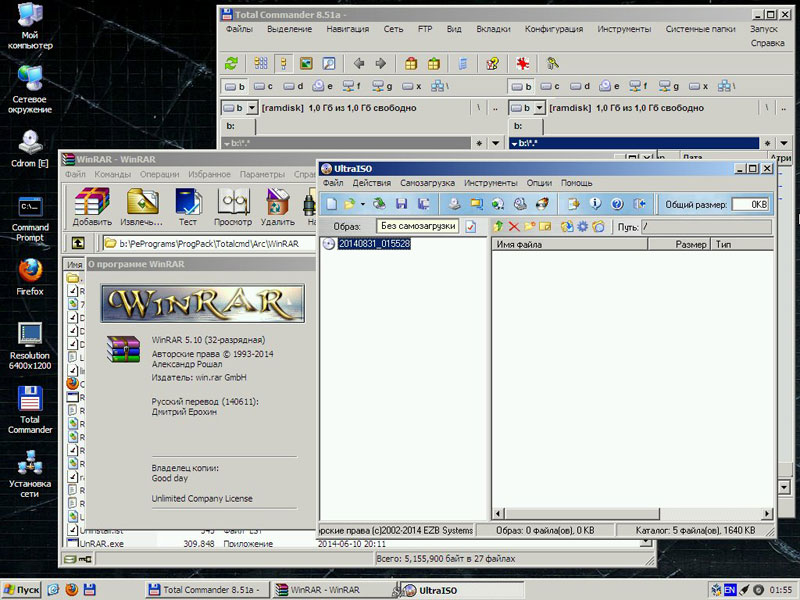Click the magnifier search icon in Total Commander
The image size is (800, 600).
click(329, 63)
